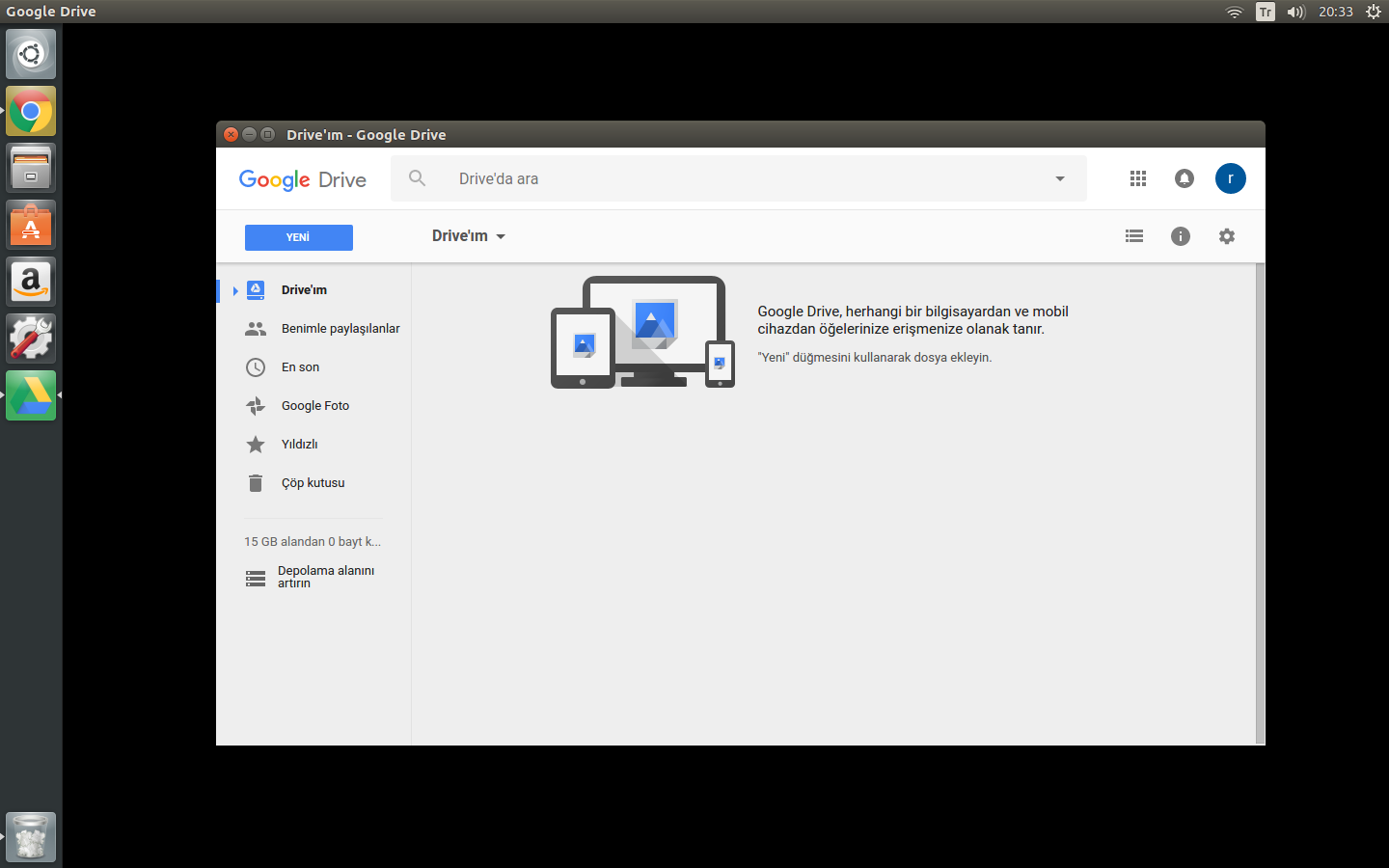Viewport: 1389px width, 868px height.
Task: Open the Trash in the launcher
Action: [x=31, y=837]
